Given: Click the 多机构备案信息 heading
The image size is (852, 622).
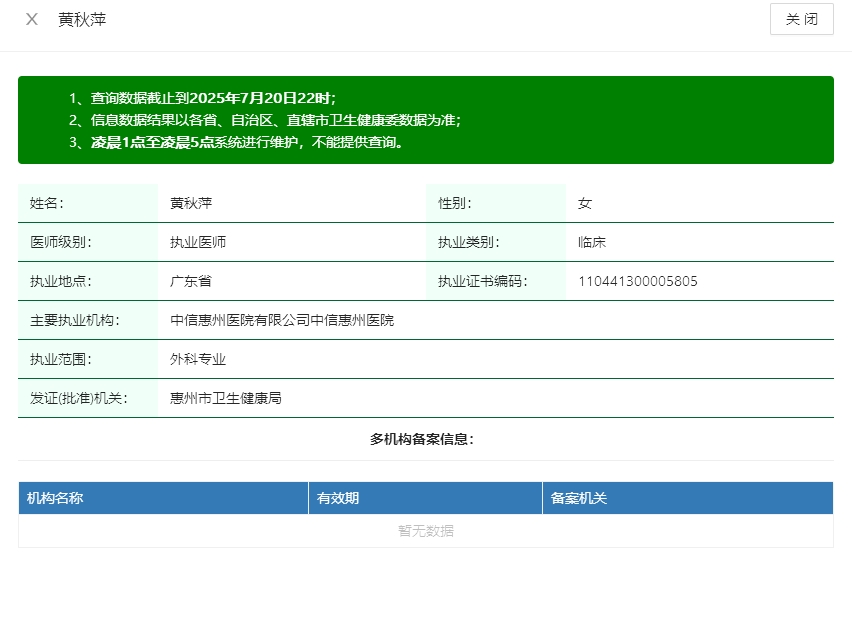Looking at the screenshot, I should pos(422,439).
